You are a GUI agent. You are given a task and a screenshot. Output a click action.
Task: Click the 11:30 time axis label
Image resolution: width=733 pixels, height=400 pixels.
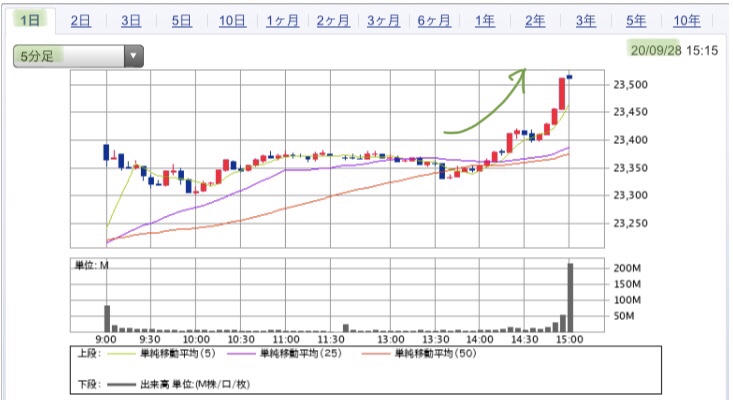(331, 339)
